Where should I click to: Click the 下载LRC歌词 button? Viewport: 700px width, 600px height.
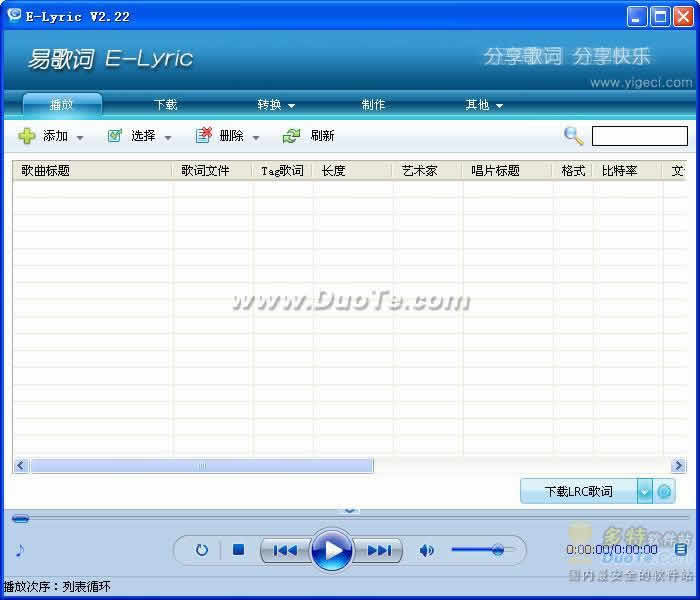[579, 492]
